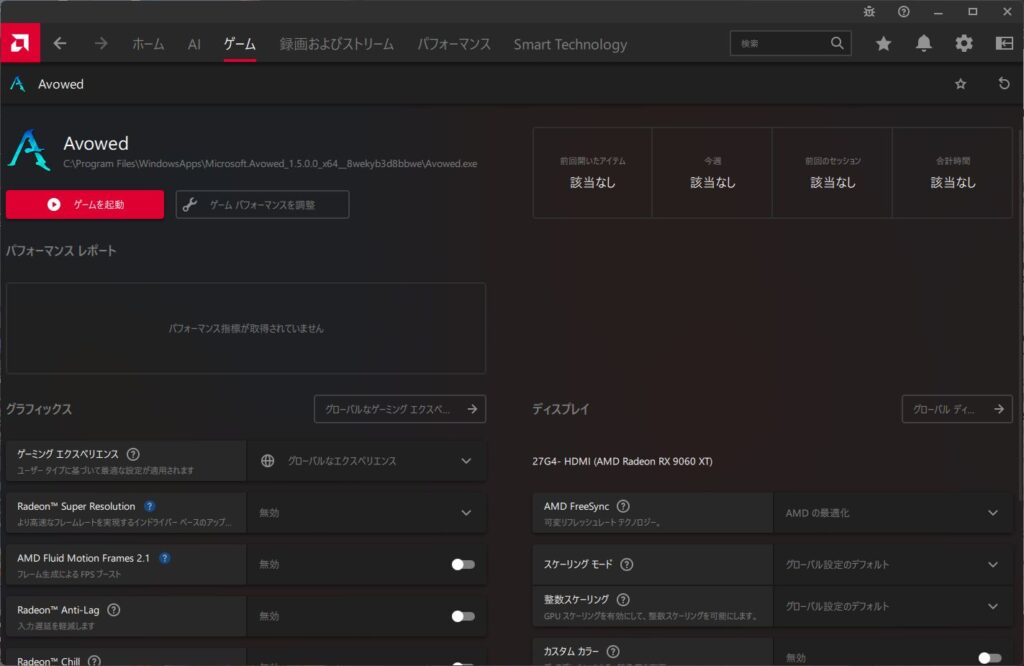Open パフォーマンス tab
Screen dimensions: 1024x666
pyautogui.click(x=454, y=44)
